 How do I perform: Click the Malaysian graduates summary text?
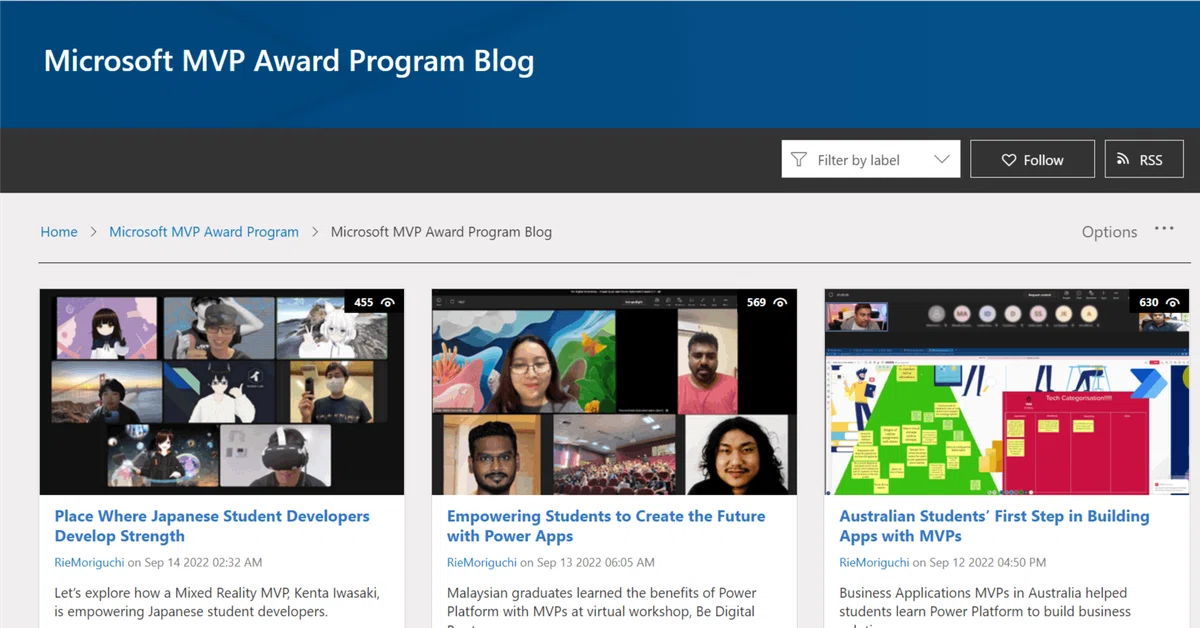(602, 605)
